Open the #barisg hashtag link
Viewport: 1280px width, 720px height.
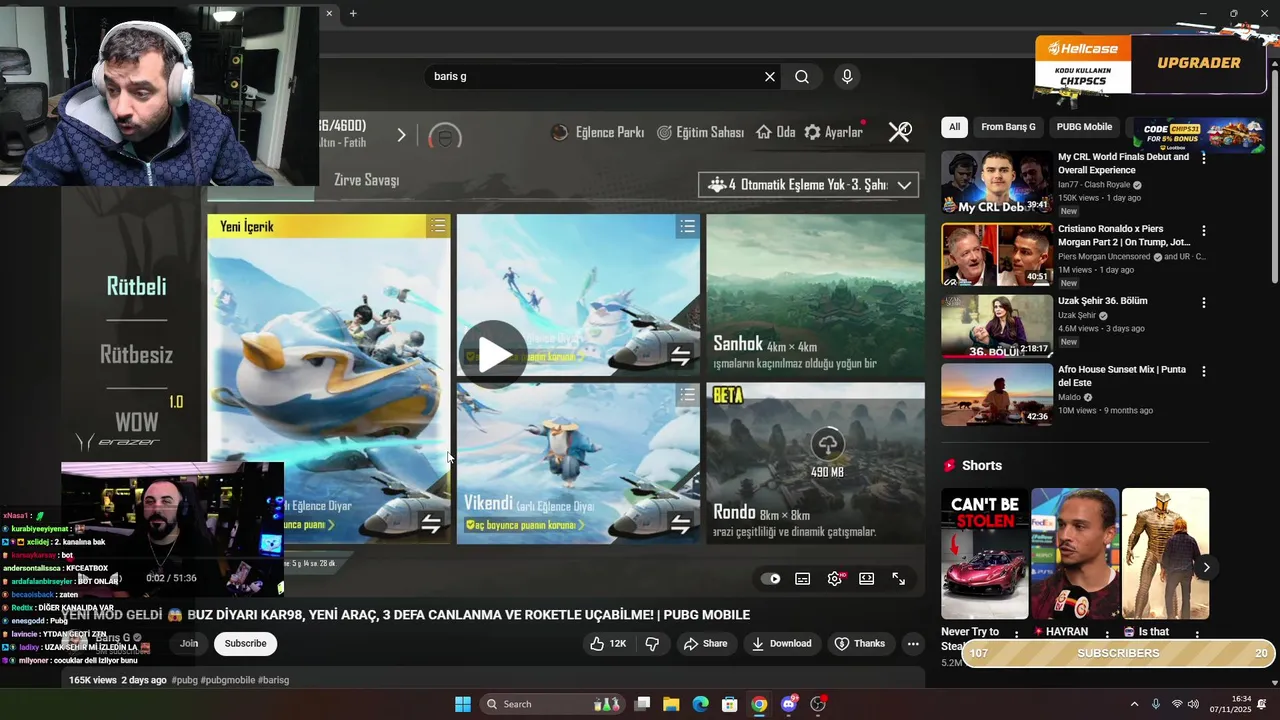tap(273, 680)
